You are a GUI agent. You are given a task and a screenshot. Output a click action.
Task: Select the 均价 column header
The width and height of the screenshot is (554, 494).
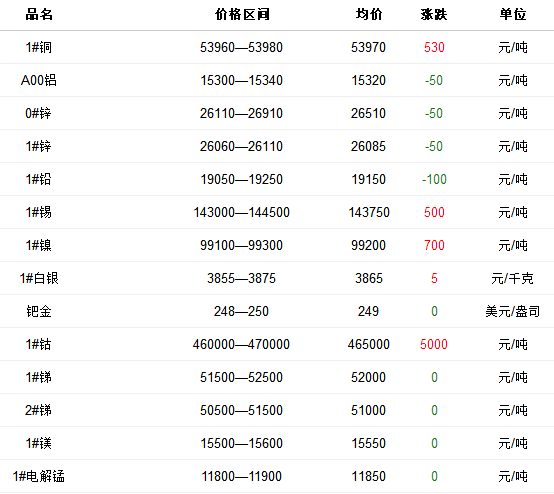[x=369, y=14]
